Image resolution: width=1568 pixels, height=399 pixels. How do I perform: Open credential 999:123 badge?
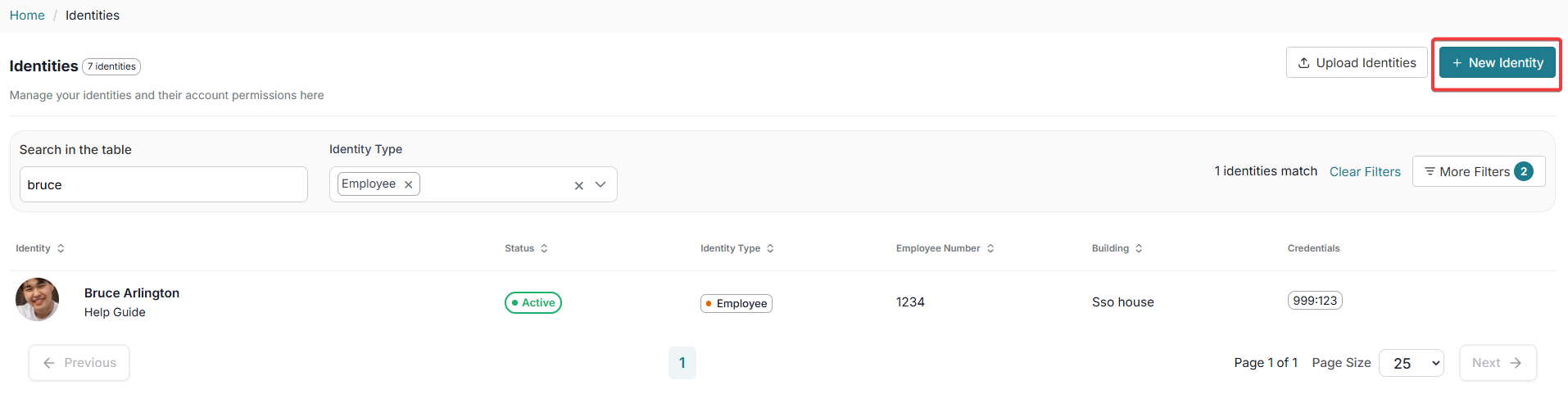pos(1314,302)
